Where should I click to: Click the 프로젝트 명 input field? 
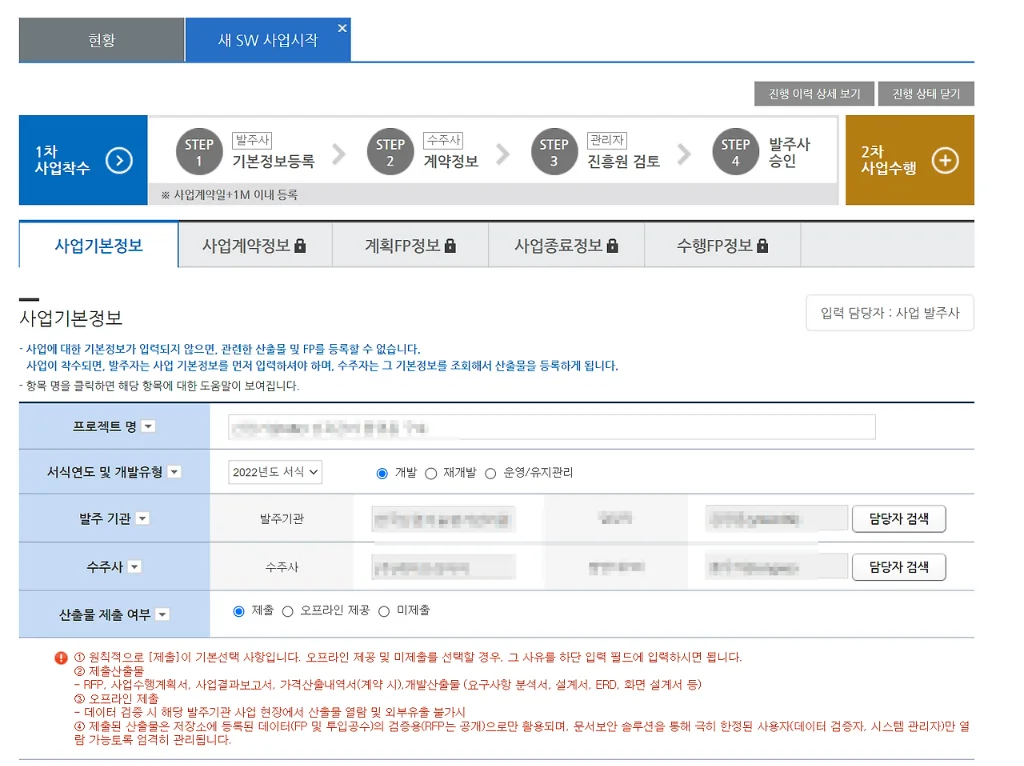click(551, 427)
